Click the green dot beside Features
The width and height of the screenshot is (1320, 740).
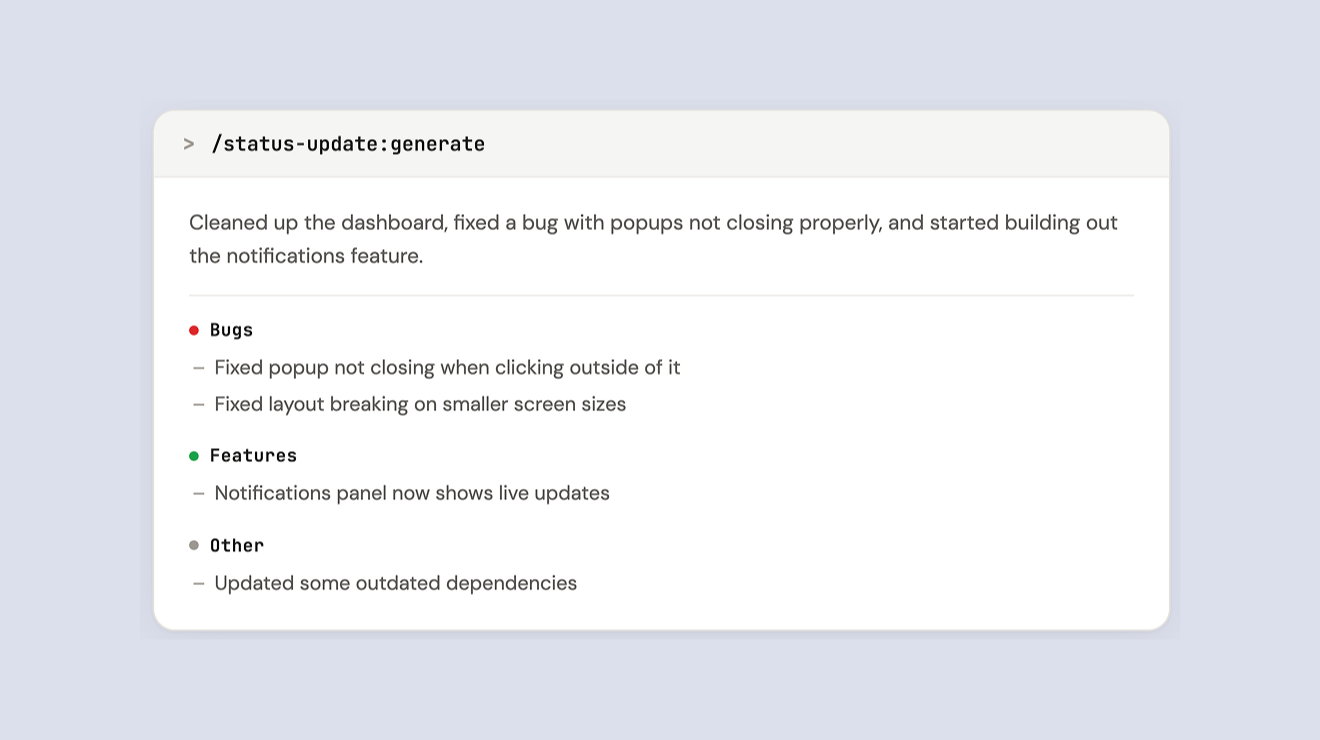[x=194, y=456]
